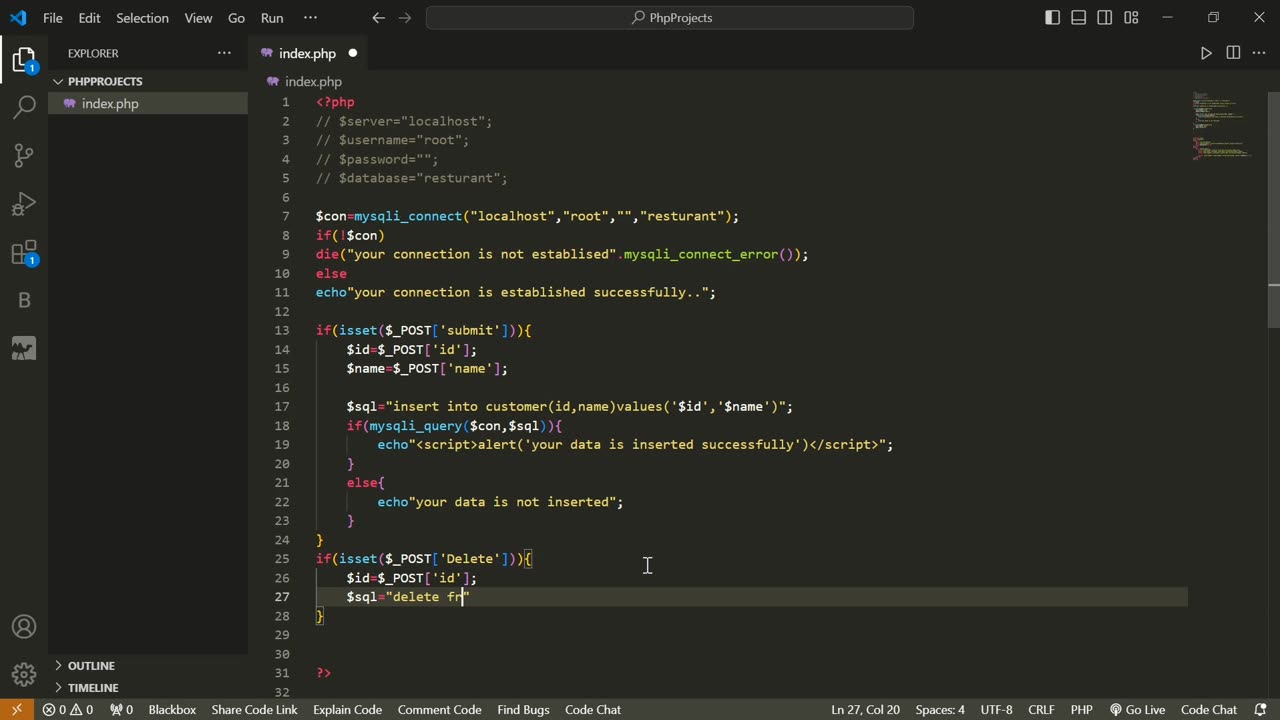Open the overflow menu ellipsis in menu bar
Screen dimensions: 1280x720
coord(310,18)
